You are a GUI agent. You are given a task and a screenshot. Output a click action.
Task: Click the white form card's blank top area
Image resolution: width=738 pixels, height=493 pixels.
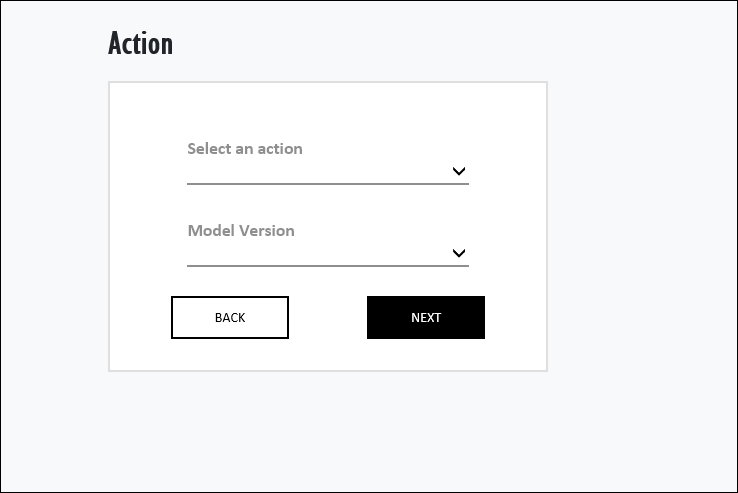click(327, 108)
